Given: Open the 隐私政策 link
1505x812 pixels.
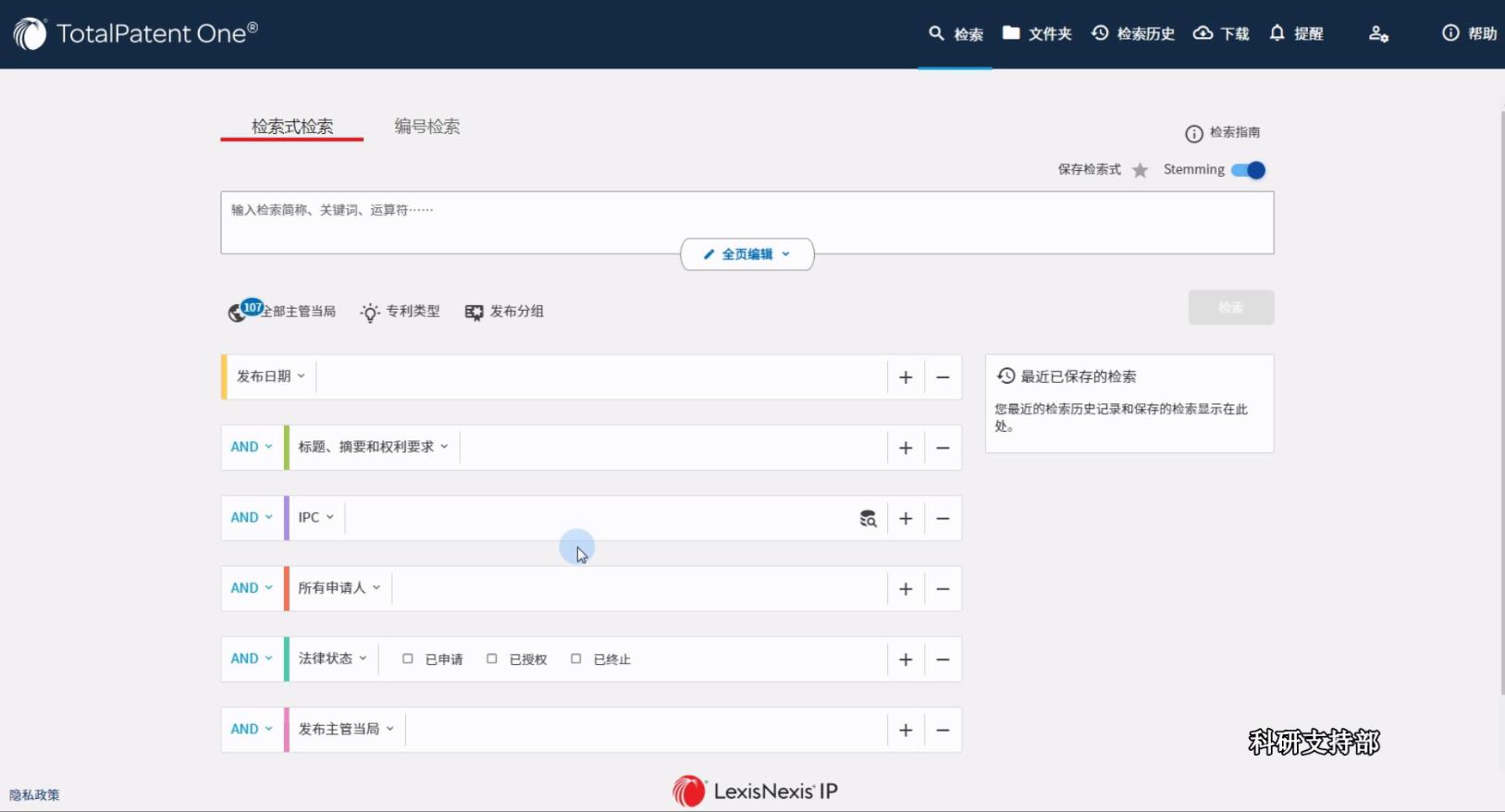Looking at the screenshot, I should coord(34,795).
